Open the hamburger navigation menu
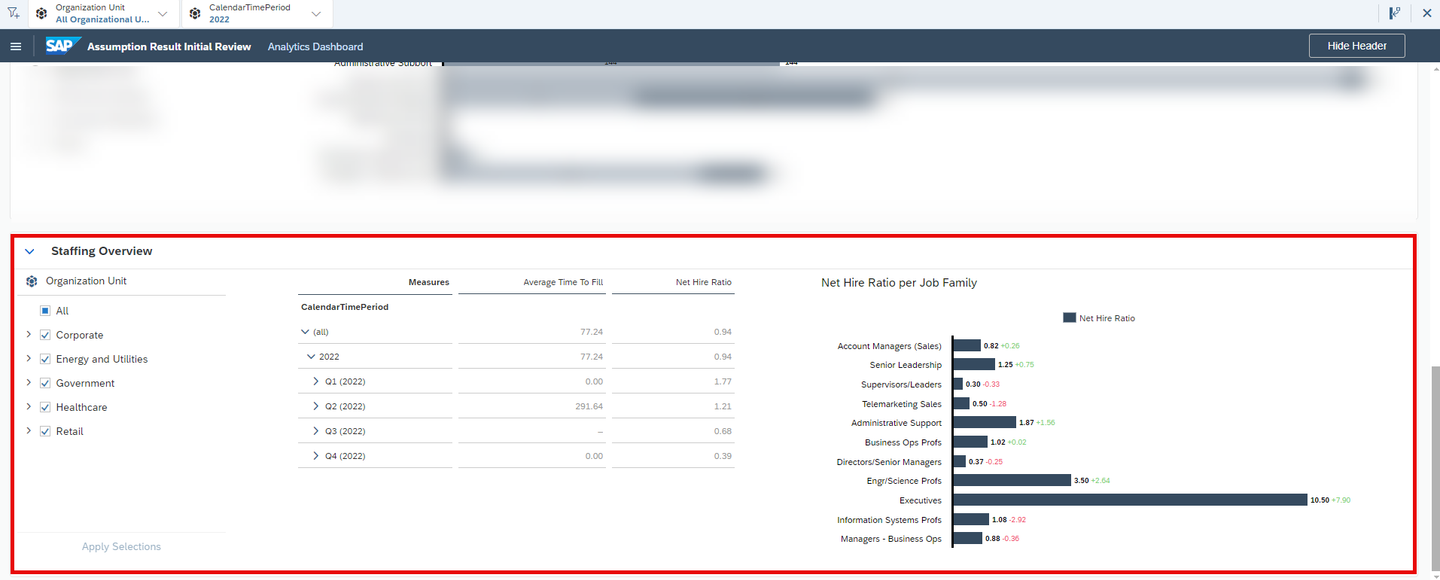Image resolution: width=1440 pixels, height=580 pixels. [x=16, y=46]
